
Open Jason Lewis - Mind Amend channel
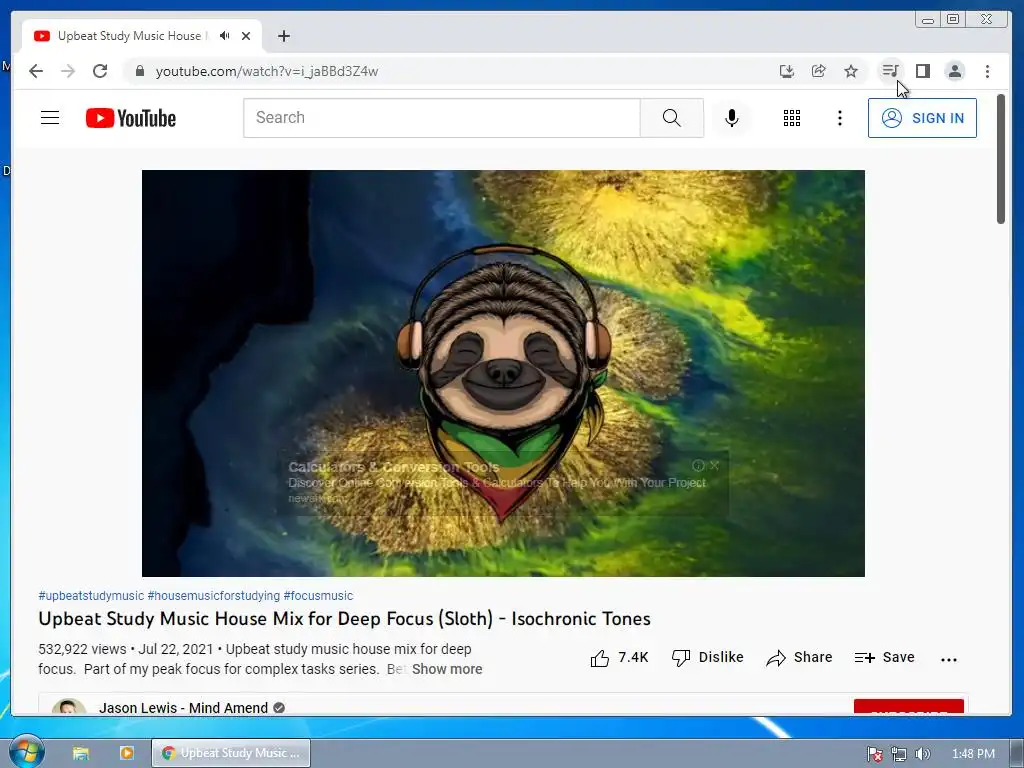click(x=183, y=708)
